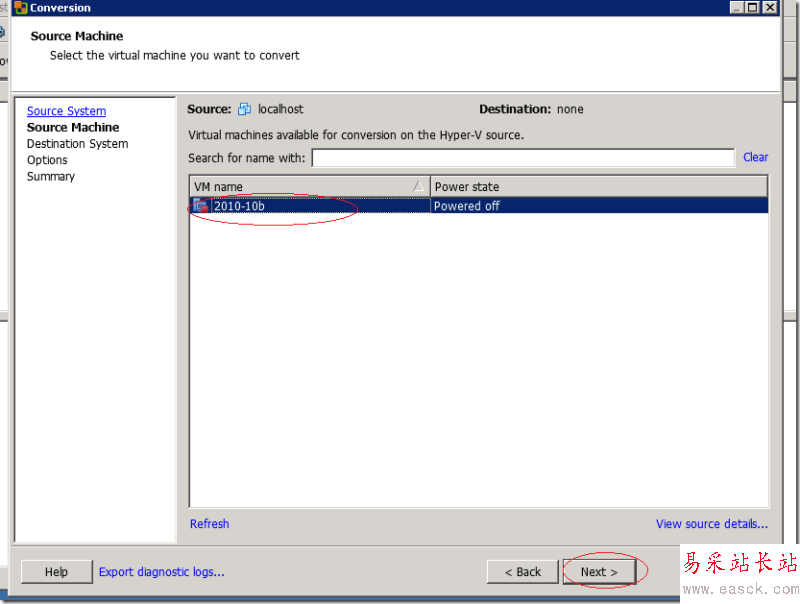800x604 pixels.
Task: Close the Conversion window
Action: pos(770,7)
